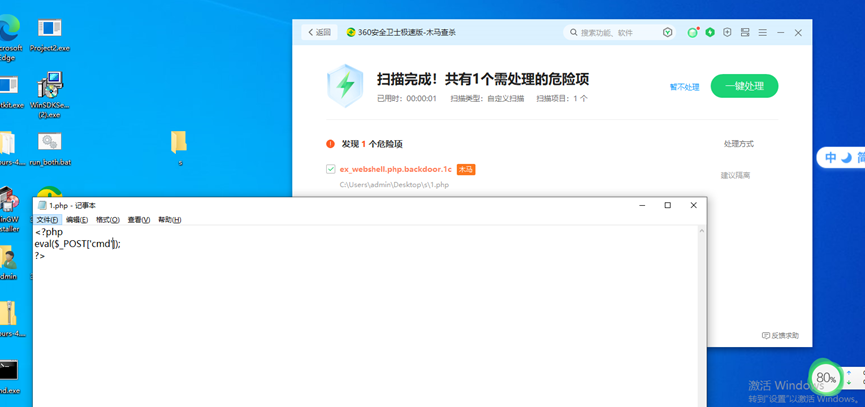865x407 pixels.
Task: Click the ex_webshell.php.backdoor.1c threat name
Action: 396,169
